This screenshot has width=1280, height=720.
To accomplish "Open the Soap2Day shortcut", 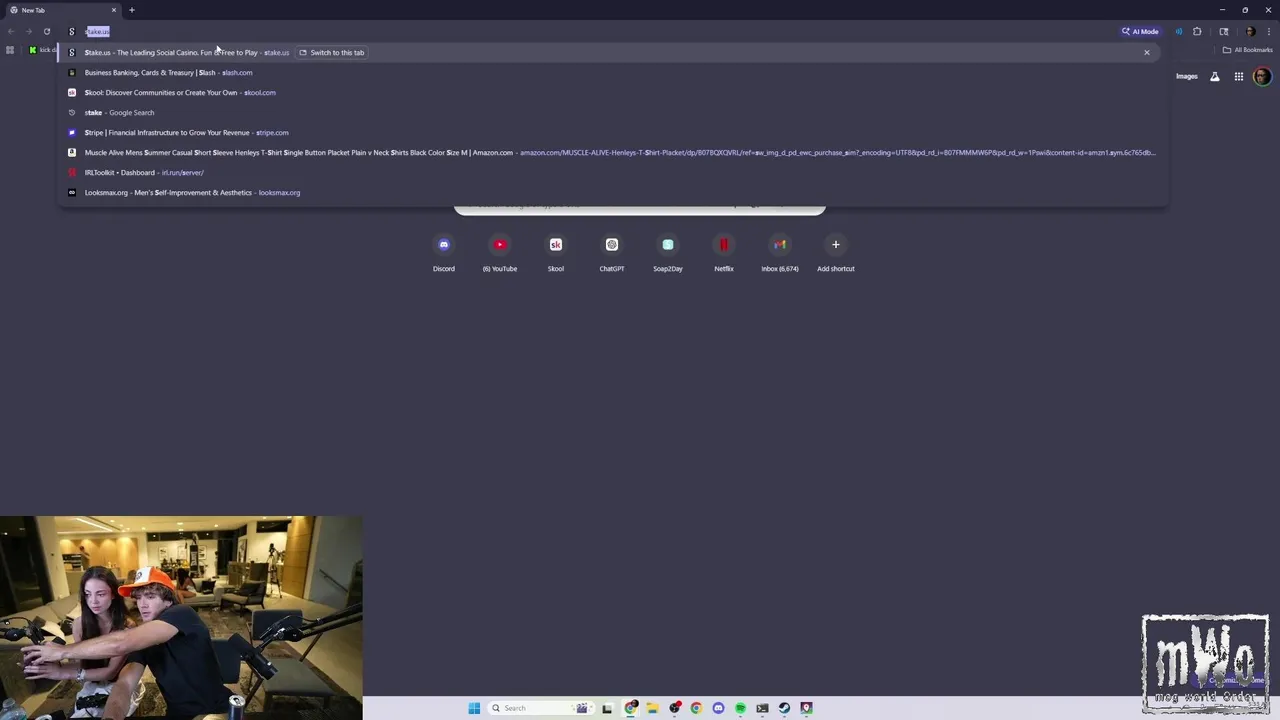I will point(668,252).
